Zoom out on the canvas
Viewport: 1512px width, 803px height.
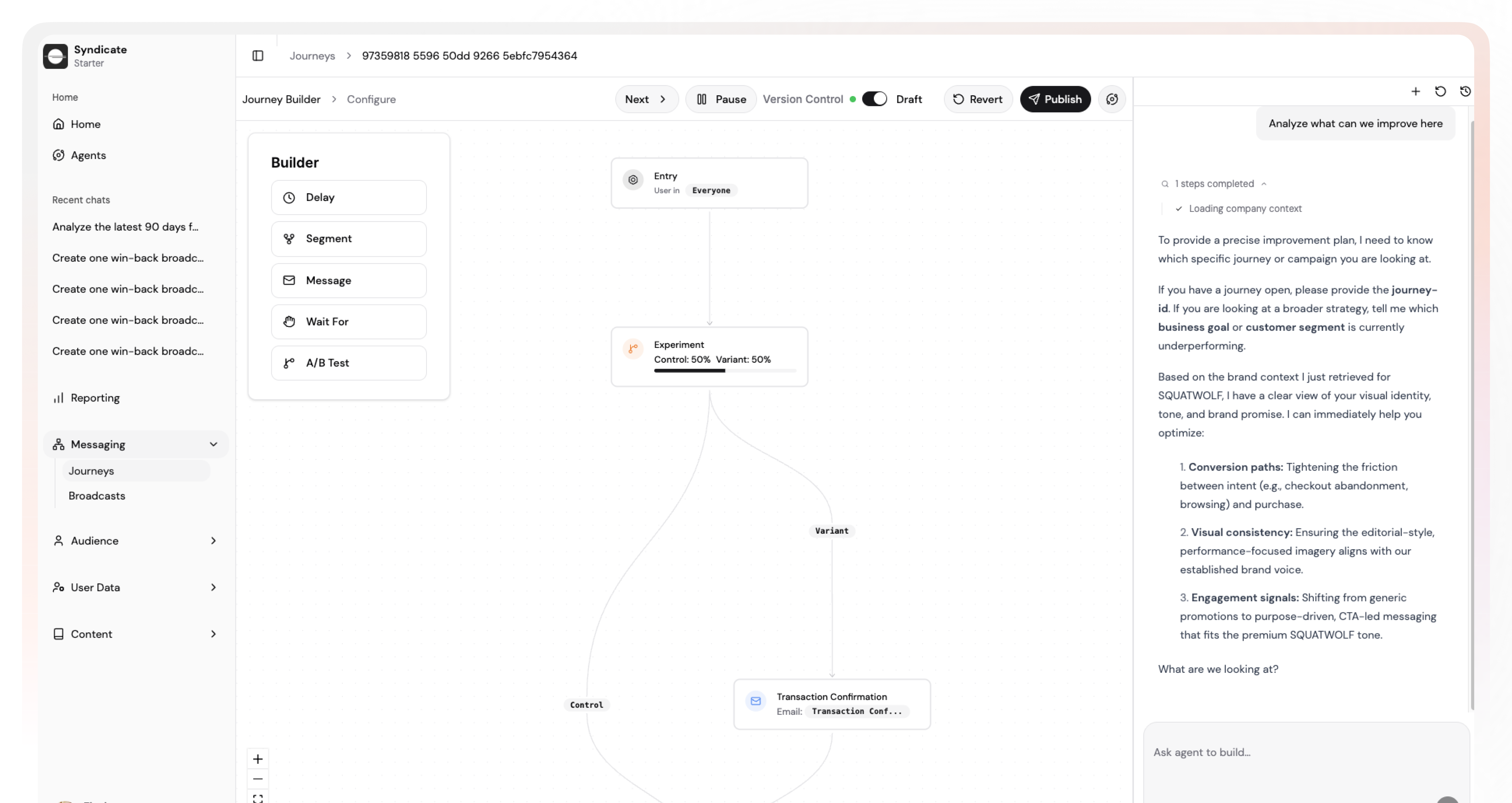point(258,779)
